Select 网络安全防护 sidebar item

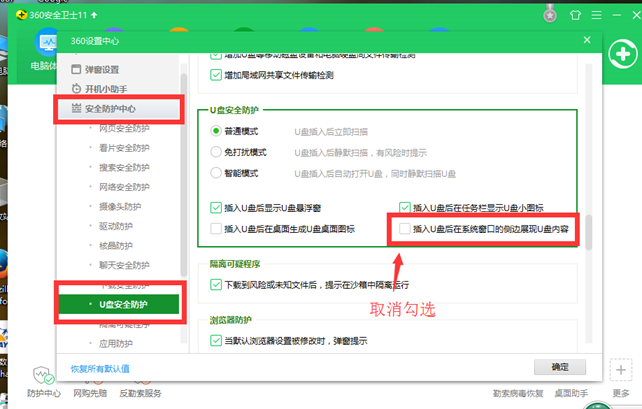(x=124, y=187)
